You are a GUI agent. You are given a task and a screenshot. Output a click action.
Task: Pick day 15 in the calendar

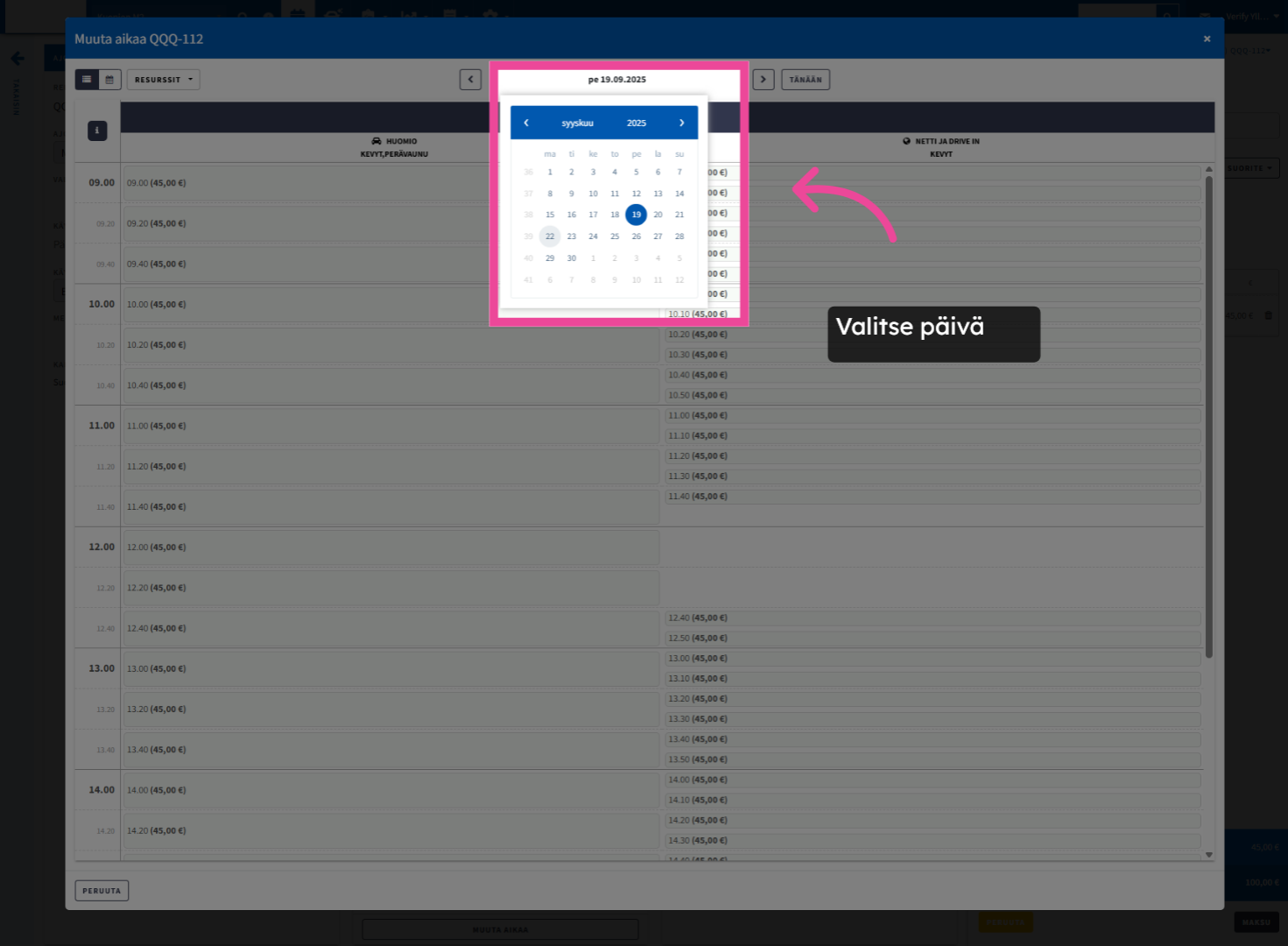pyautogui.click(x=550, y=215)
